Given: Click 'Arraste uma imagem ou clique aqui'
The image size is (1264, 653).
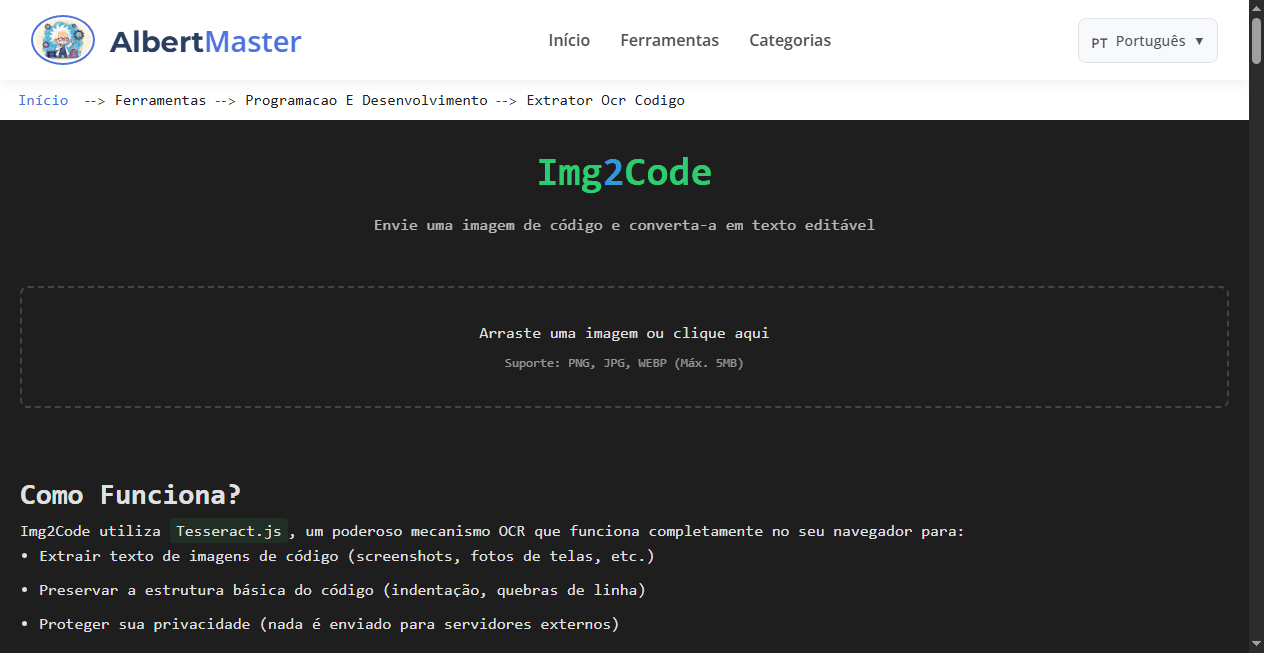Looking at the screenshot, I should point(624,333).
